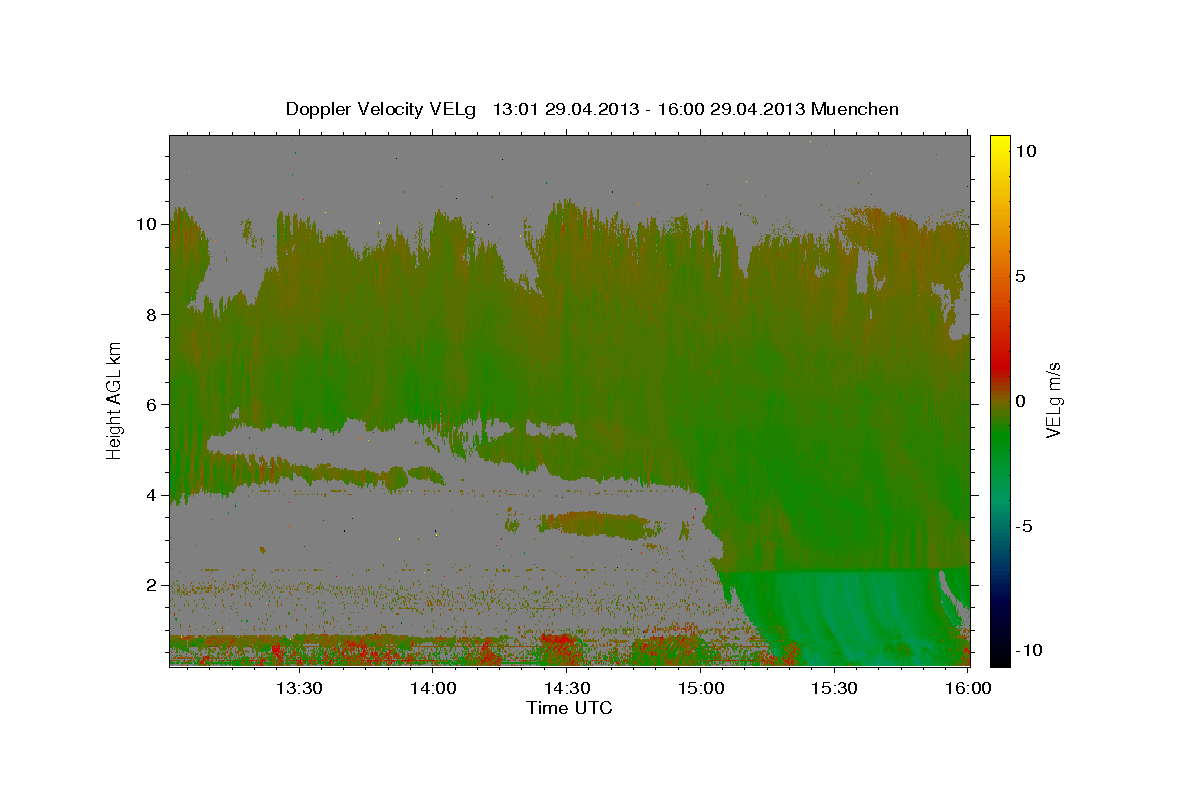
Task: Click the colorbar bottom tick value '-10'
Action: pyautogui.click(x=1028, y=650)
